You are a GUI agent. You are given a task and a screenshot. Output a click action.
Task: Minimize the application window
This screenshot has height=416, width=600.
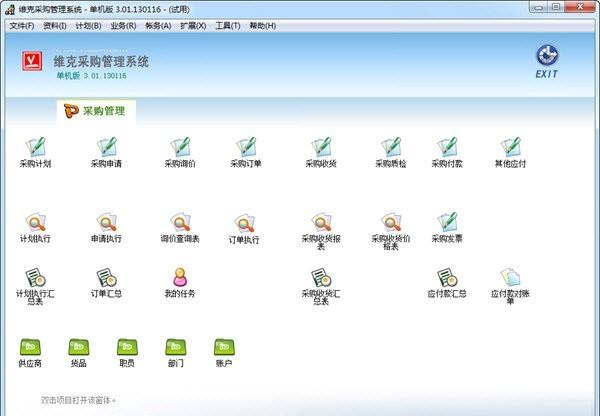click(539, 7)
